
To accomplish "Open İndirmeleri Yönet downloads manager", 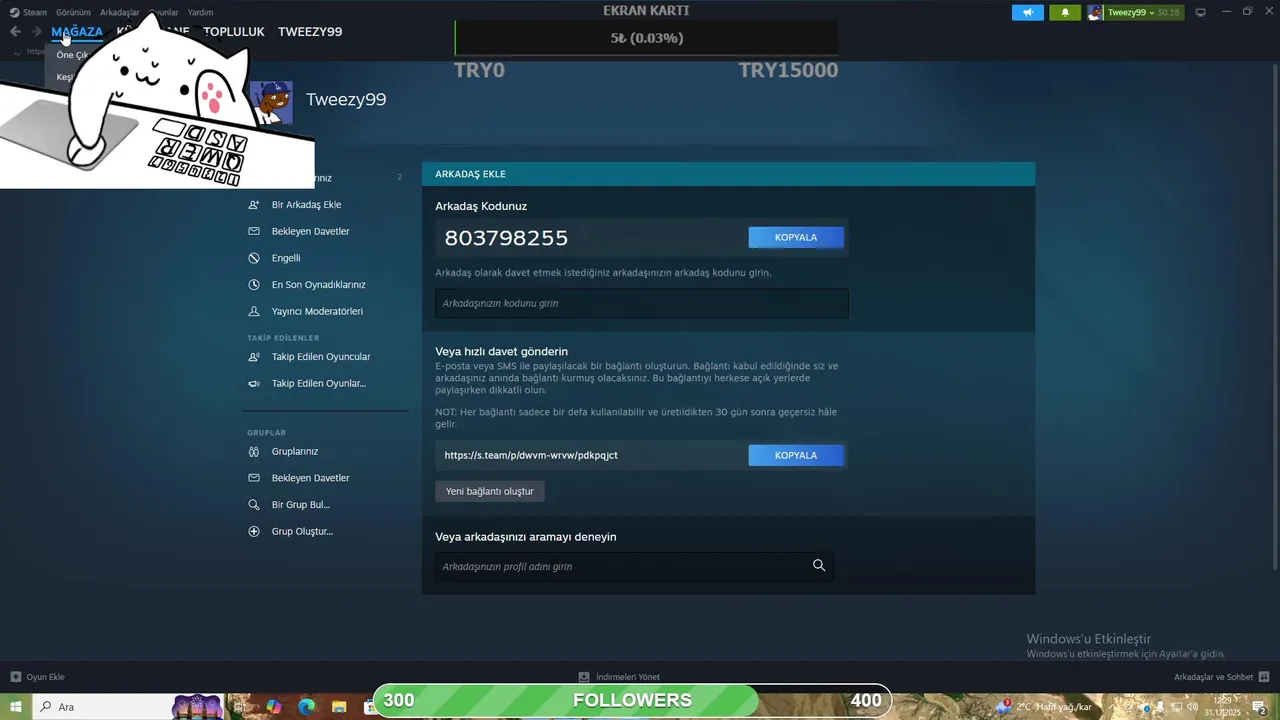I will (620, 677).
